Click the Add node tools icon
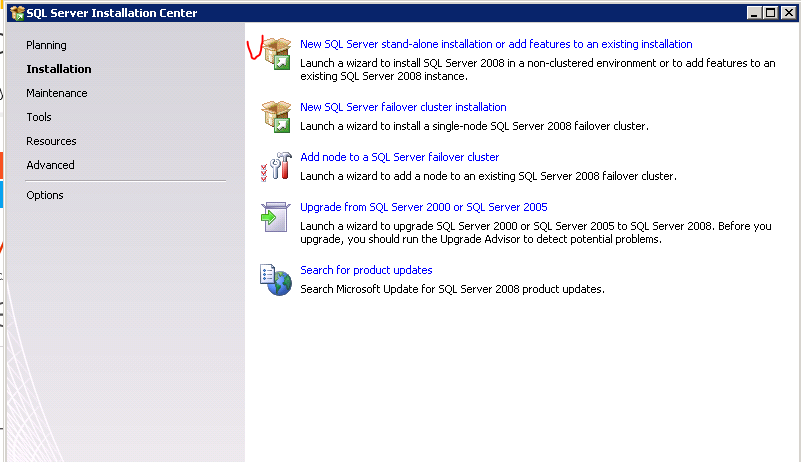The height and width of the screenshot is (462, 801). tap(275, 167)
